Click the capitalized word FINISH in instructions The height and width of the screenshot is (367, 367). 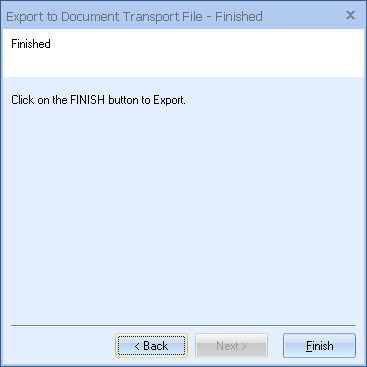(88, 100)
